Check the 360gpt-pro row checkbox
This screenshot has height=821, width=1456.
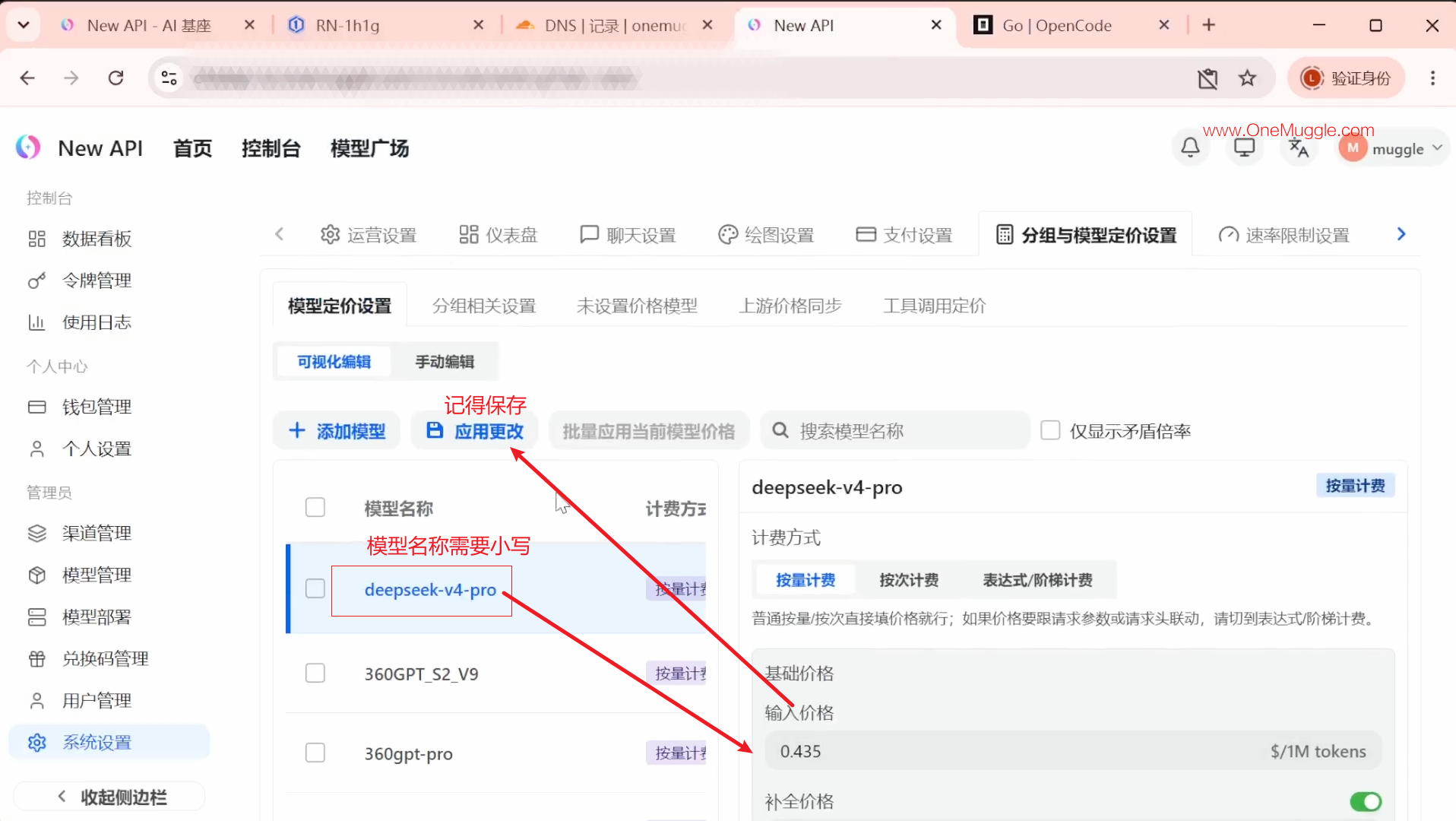[x=315, y=753]
